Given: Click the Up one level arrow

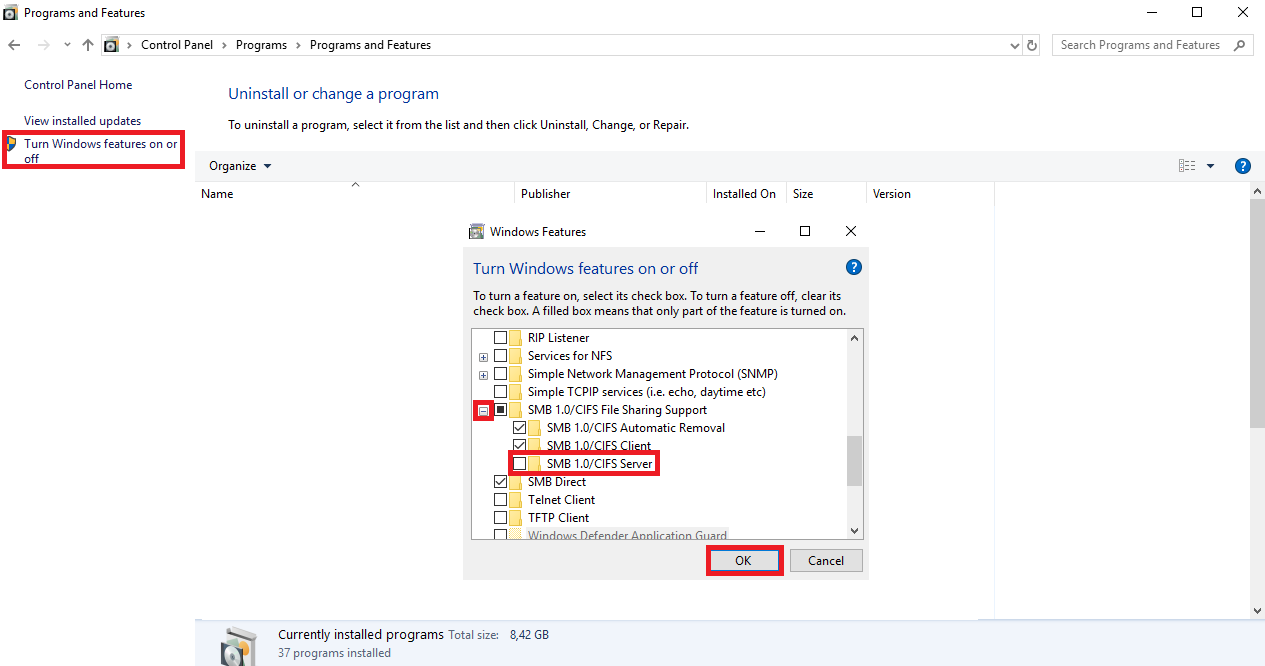Looking at the screenshot, I should coord(88,45).
